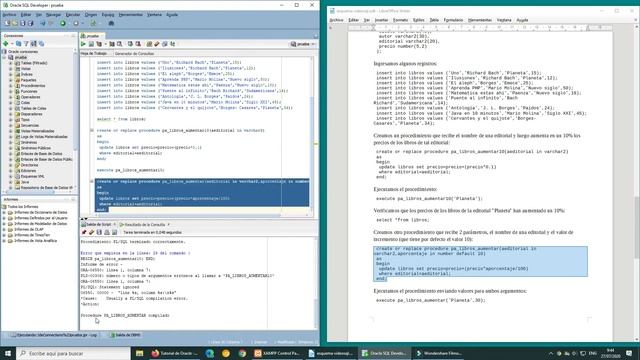Click the Filter funnel icon in Conexiones panel
The height and width of the screenshot is (360, 640).
pyautogui.click(x=26, y=43)
